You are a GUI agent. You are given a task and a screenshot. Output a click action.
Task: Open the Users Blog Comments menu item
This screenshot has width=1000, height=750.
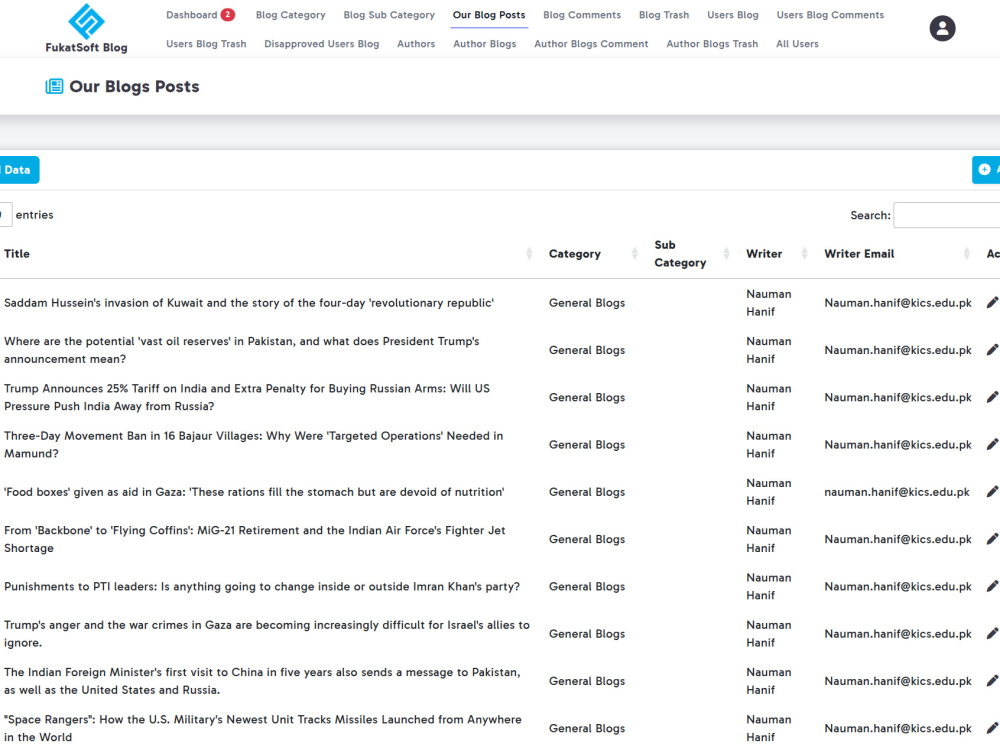pyautogui.click(x=830, y=15)
